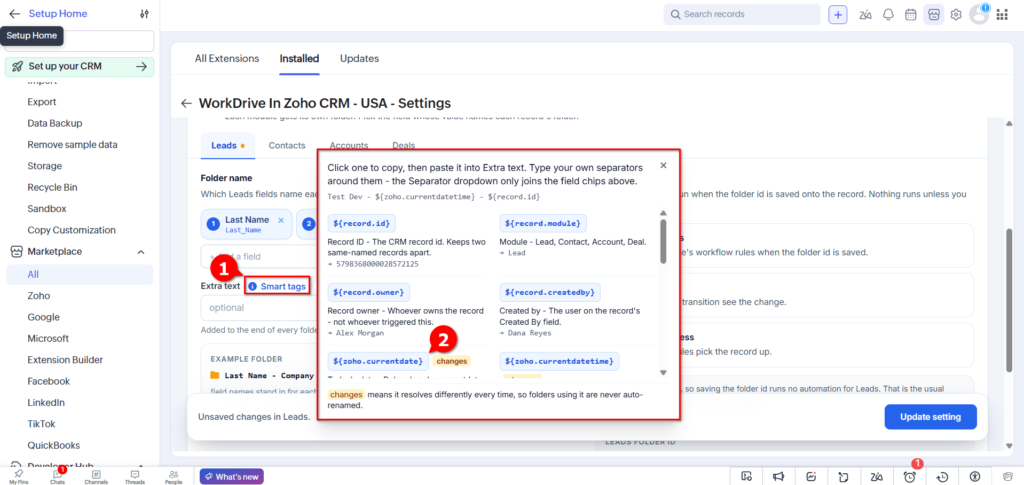
Task: Close the Smart tags popup
Action: [663, 165]
